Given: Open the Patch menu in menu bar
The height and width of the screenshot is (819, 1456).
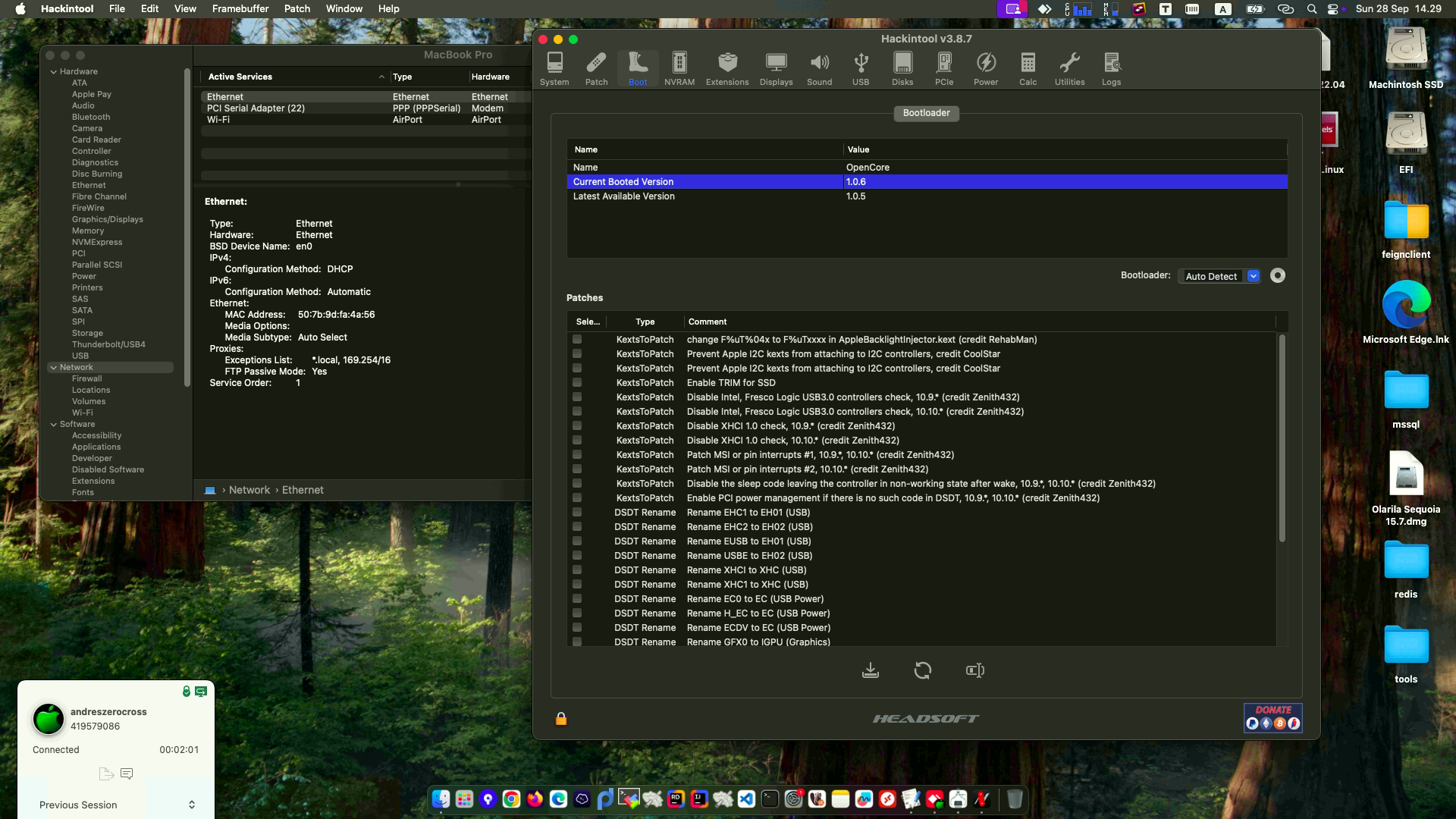Looking at the screenshot, I should [x=297, y=8].
